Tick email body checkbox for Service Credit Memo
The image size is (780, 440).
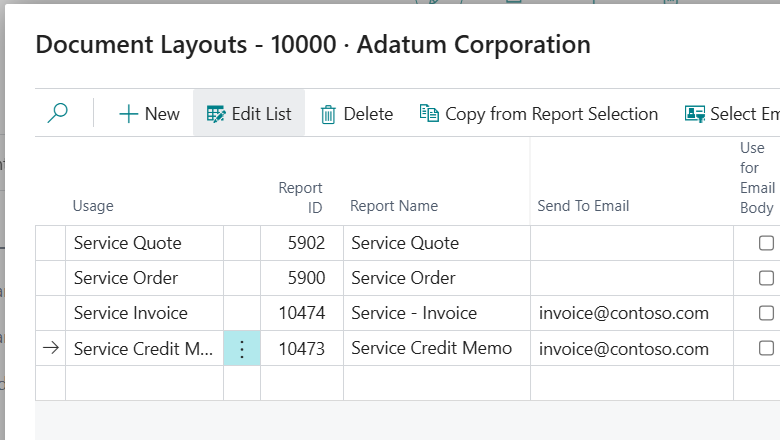(x=766, y=348)
